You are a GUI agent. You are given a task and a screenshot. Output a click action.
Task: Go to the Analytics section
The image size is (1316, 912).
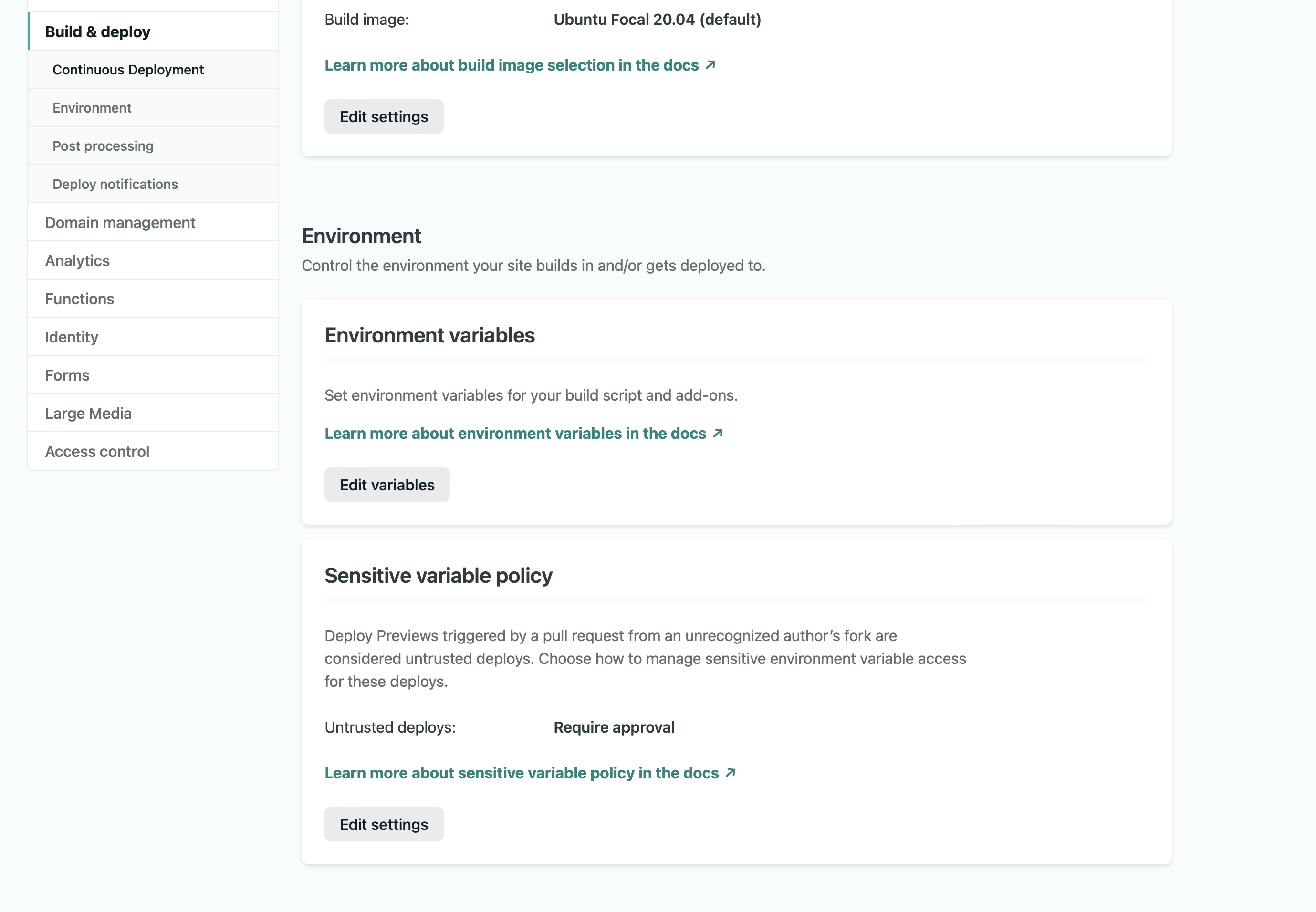(x=77, y=260)
